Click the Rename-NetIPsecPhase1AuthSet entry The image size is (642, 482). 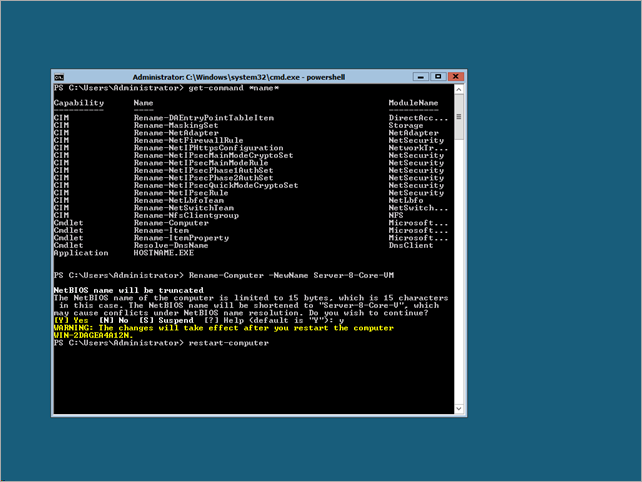(203, 170)
